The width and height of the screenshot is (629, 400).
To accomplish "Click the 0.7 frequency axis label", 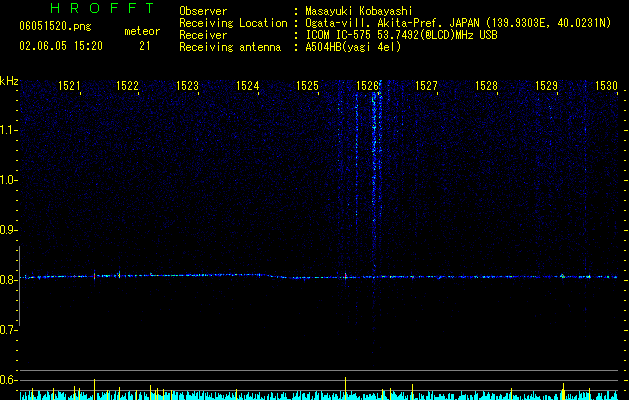I will point(9,330).
